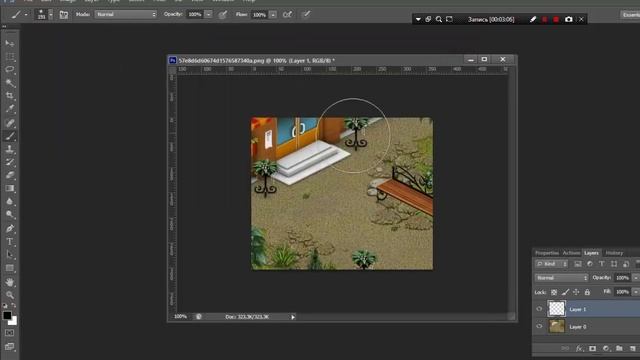Open the recorder bar dropdown arrow

[418, 19]
